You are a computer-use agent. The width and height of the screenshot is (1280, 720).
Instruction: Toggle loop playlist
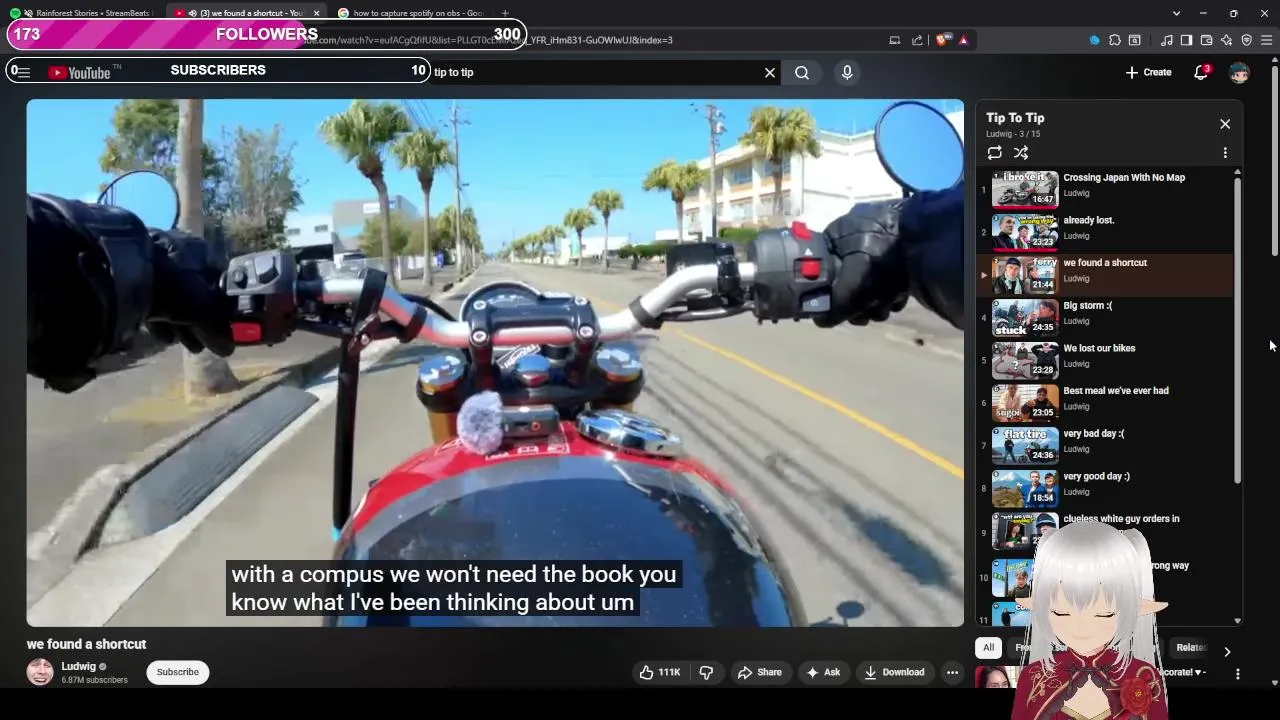(994, 153)
